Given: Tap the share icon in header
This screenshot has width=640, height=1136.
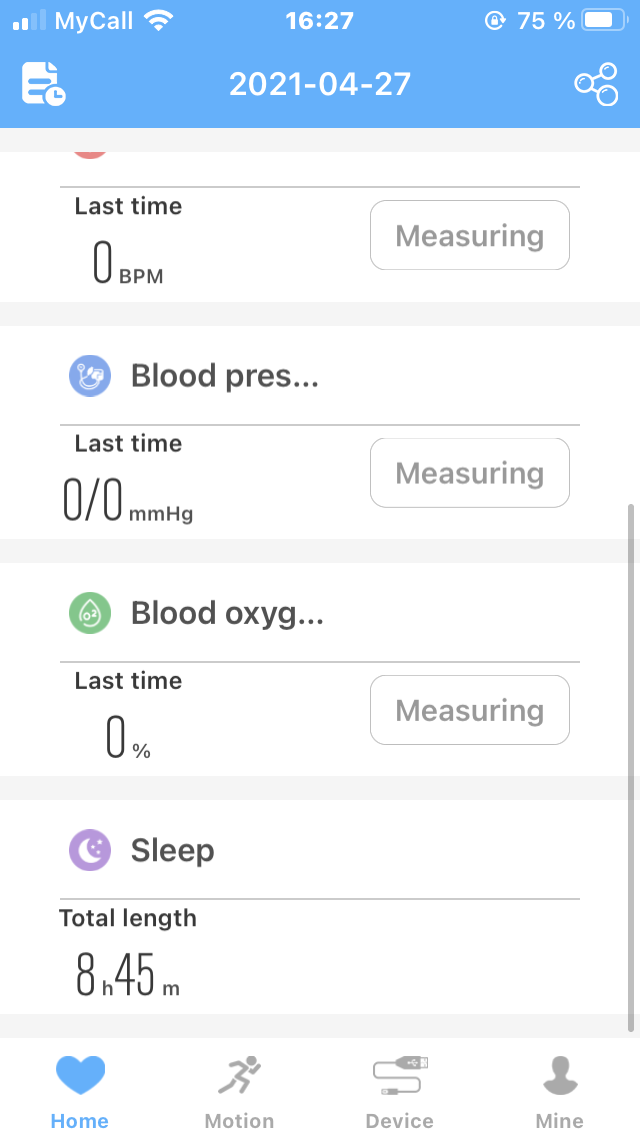Looking at the screenshot, I should tap(596, 83).
